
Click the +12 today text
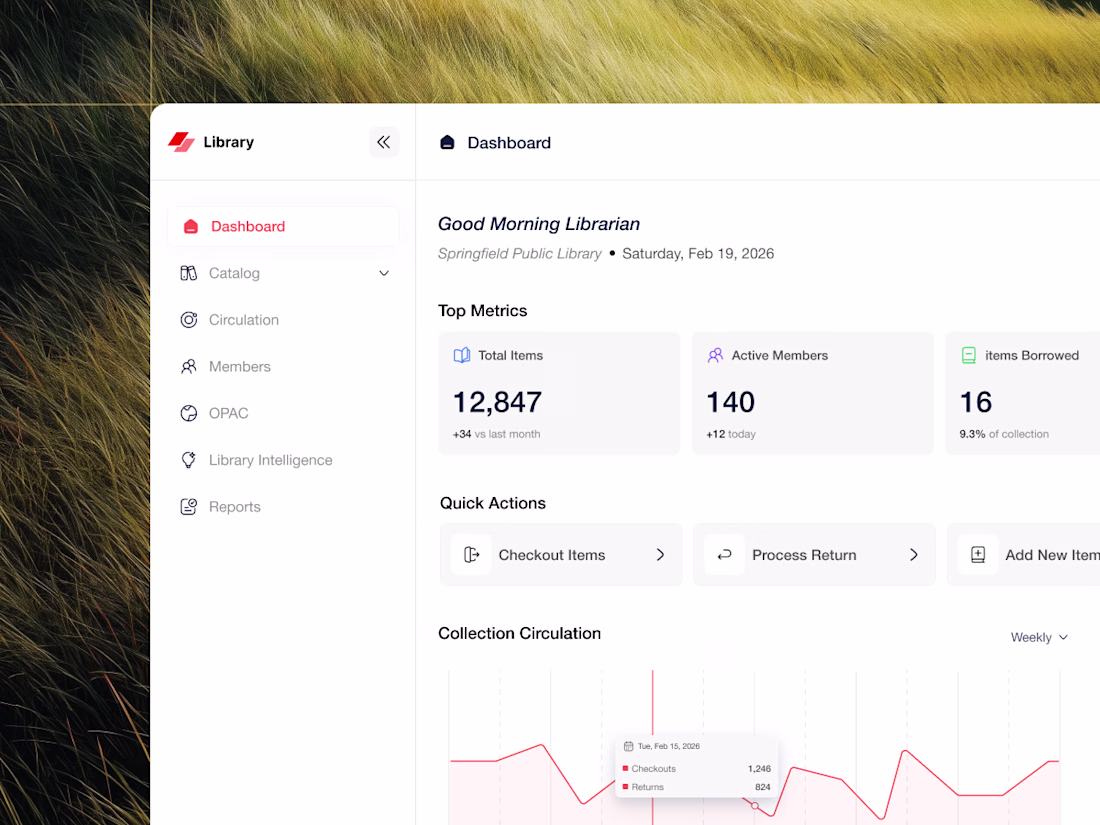coord(731,434)
